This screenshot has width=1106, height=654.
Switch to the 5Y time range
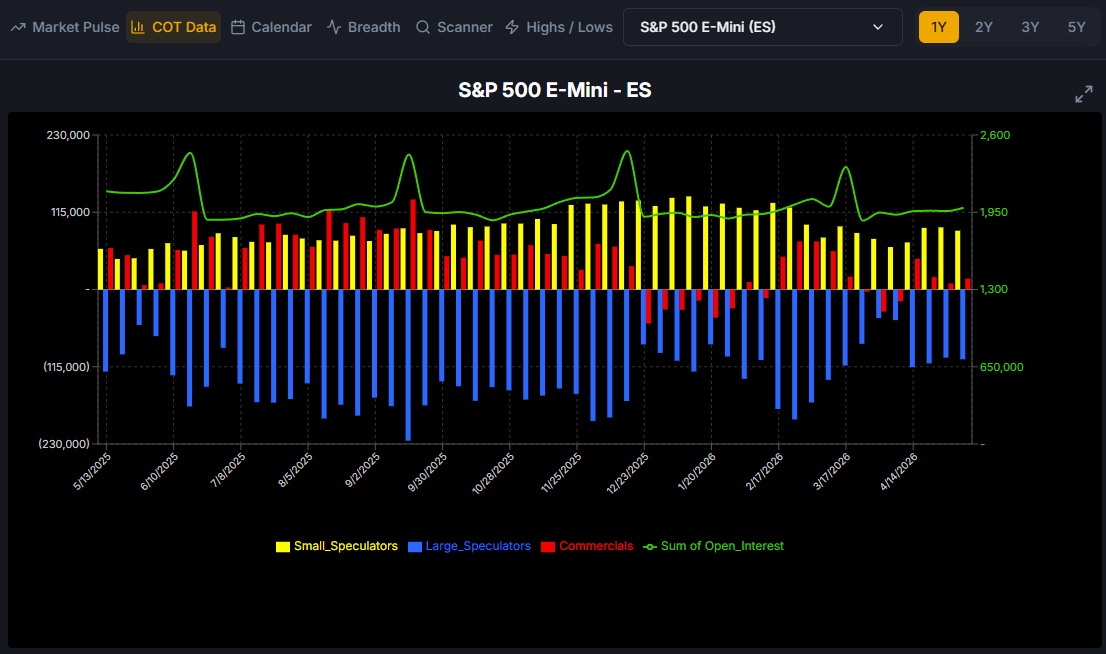click(x=1076, y=27)
